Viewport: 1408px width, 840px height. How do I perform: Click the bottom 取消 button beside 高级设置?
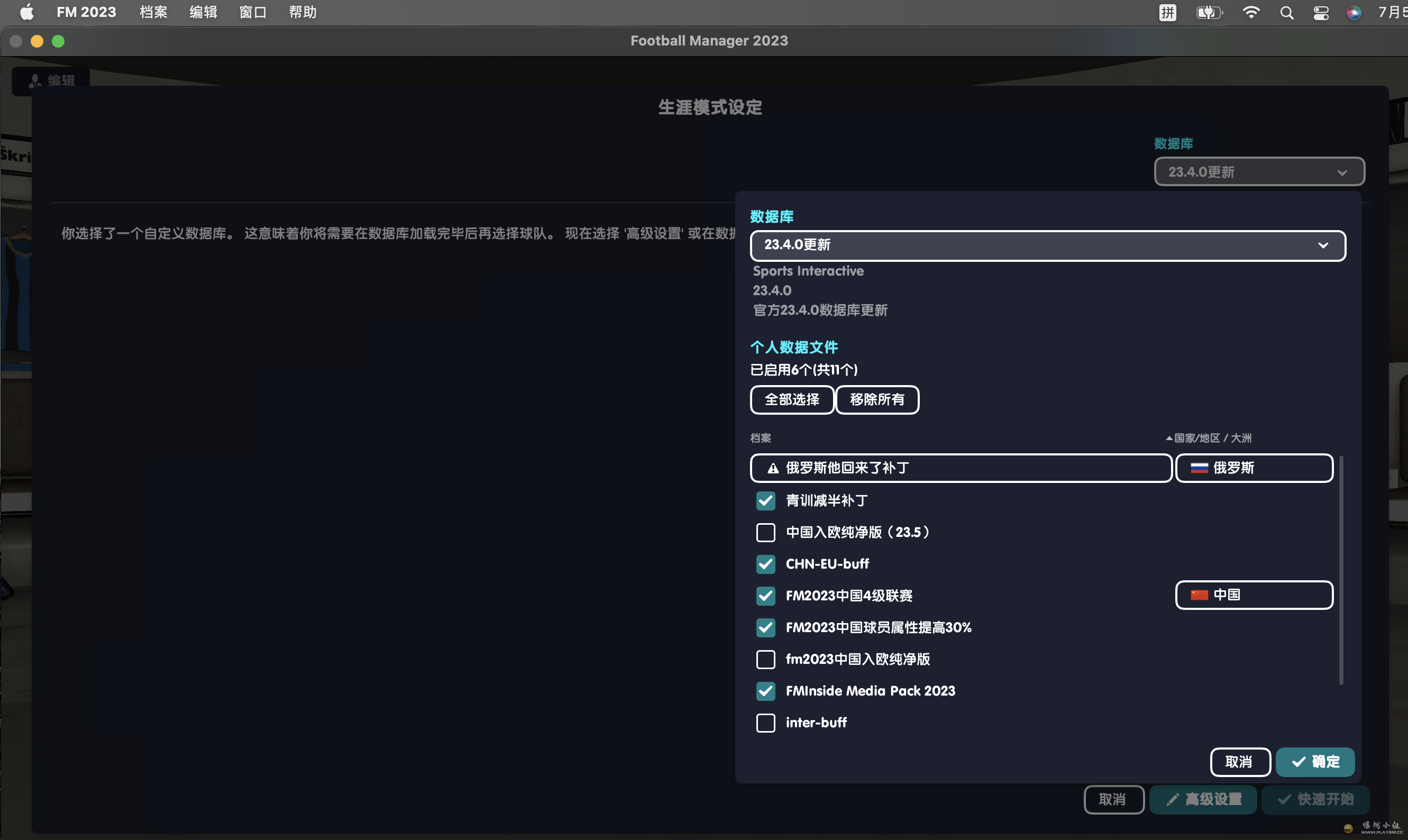click(1113, 799)
